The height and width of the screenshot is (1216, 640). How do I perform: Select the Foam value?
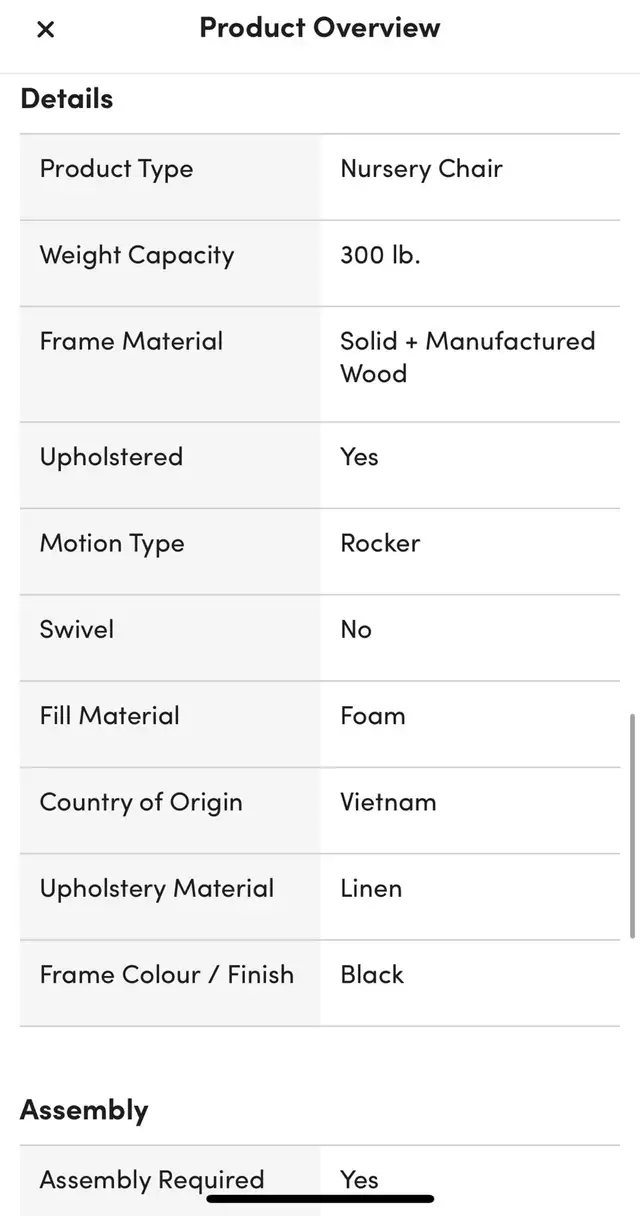click(x=373, y=715)
